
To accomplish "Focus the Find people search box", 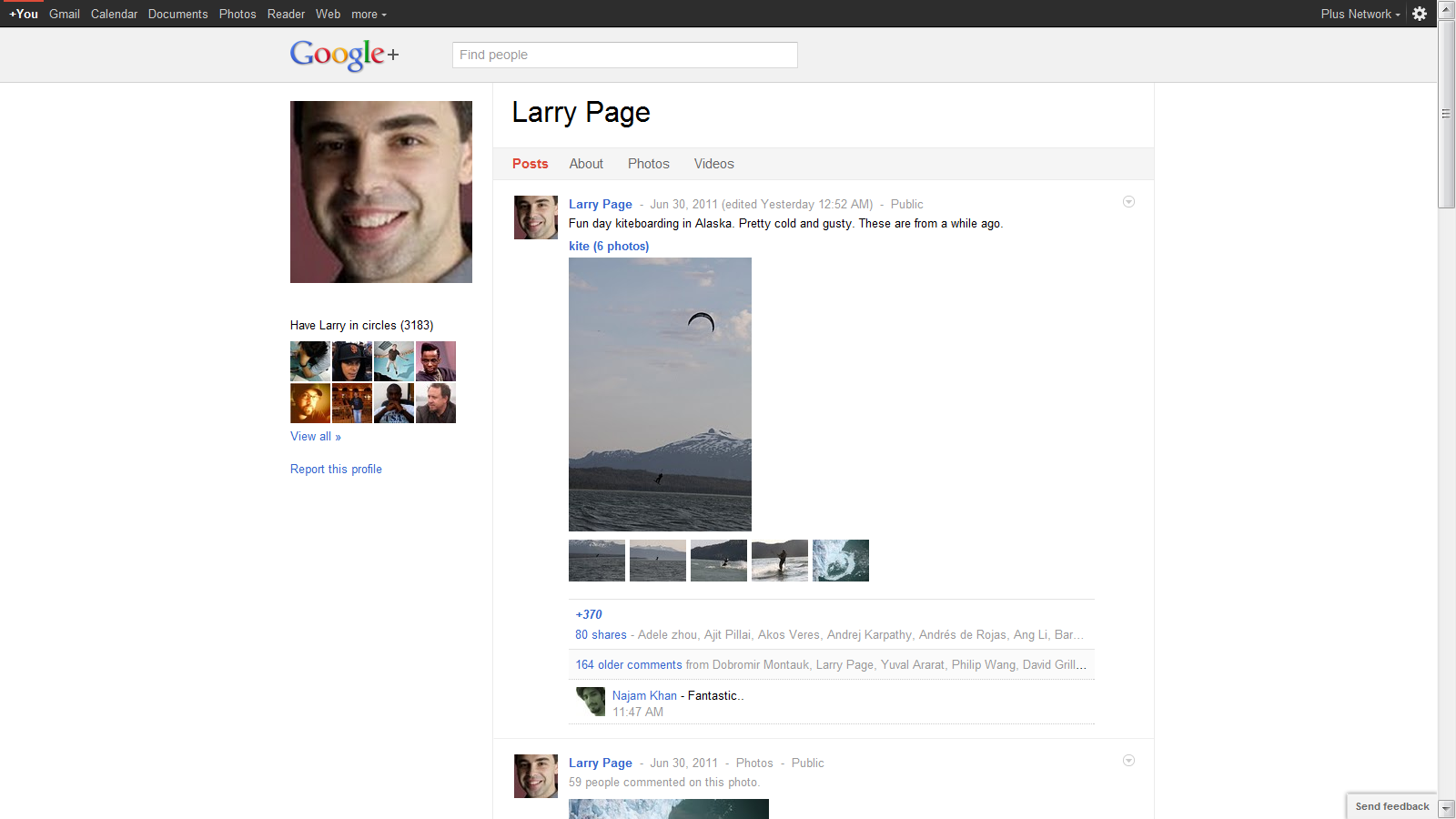I will 625,55.
